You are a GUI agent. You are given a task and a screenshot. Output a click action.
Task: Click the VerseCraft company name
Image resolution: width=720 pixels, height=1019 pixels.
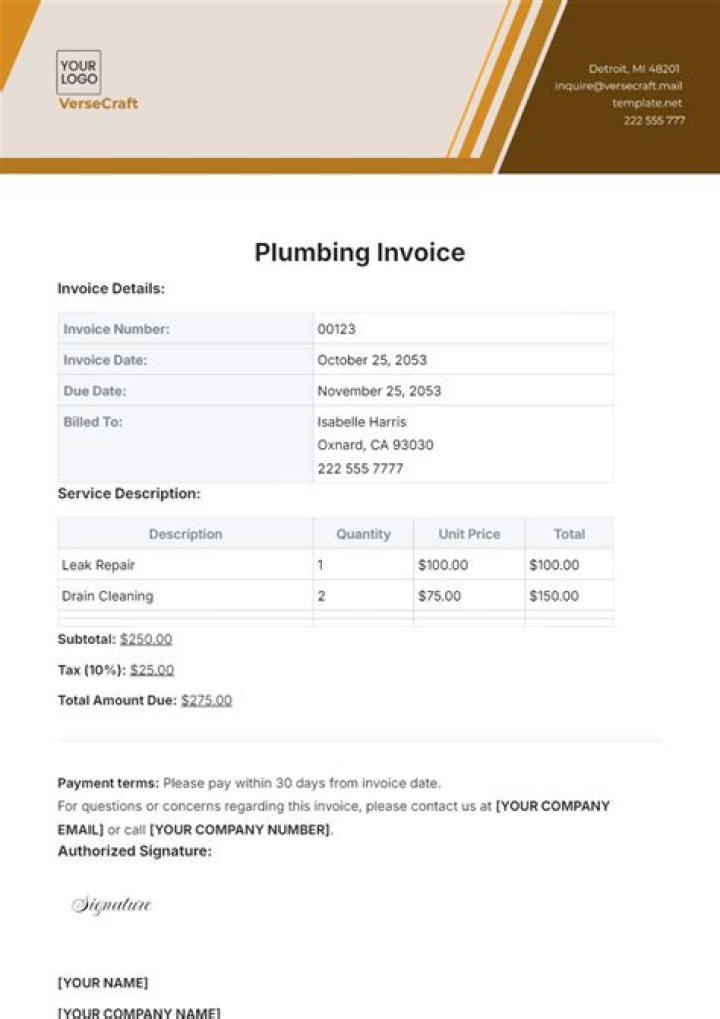pyautogui.click(x=98, y=103)
